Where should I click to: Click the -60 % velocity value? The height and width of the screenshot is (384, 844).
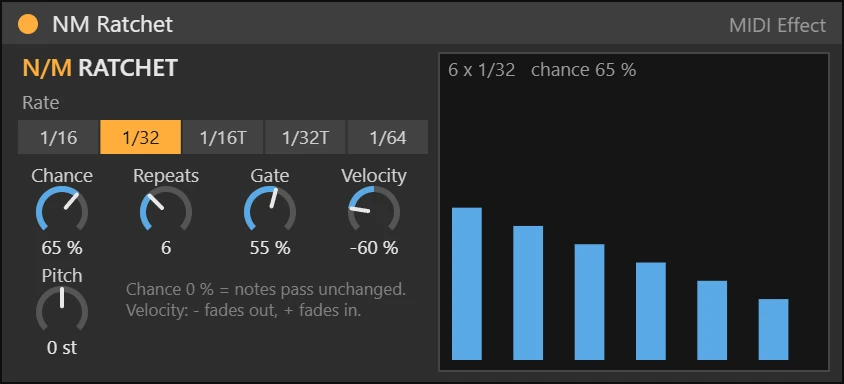[374, 248]
